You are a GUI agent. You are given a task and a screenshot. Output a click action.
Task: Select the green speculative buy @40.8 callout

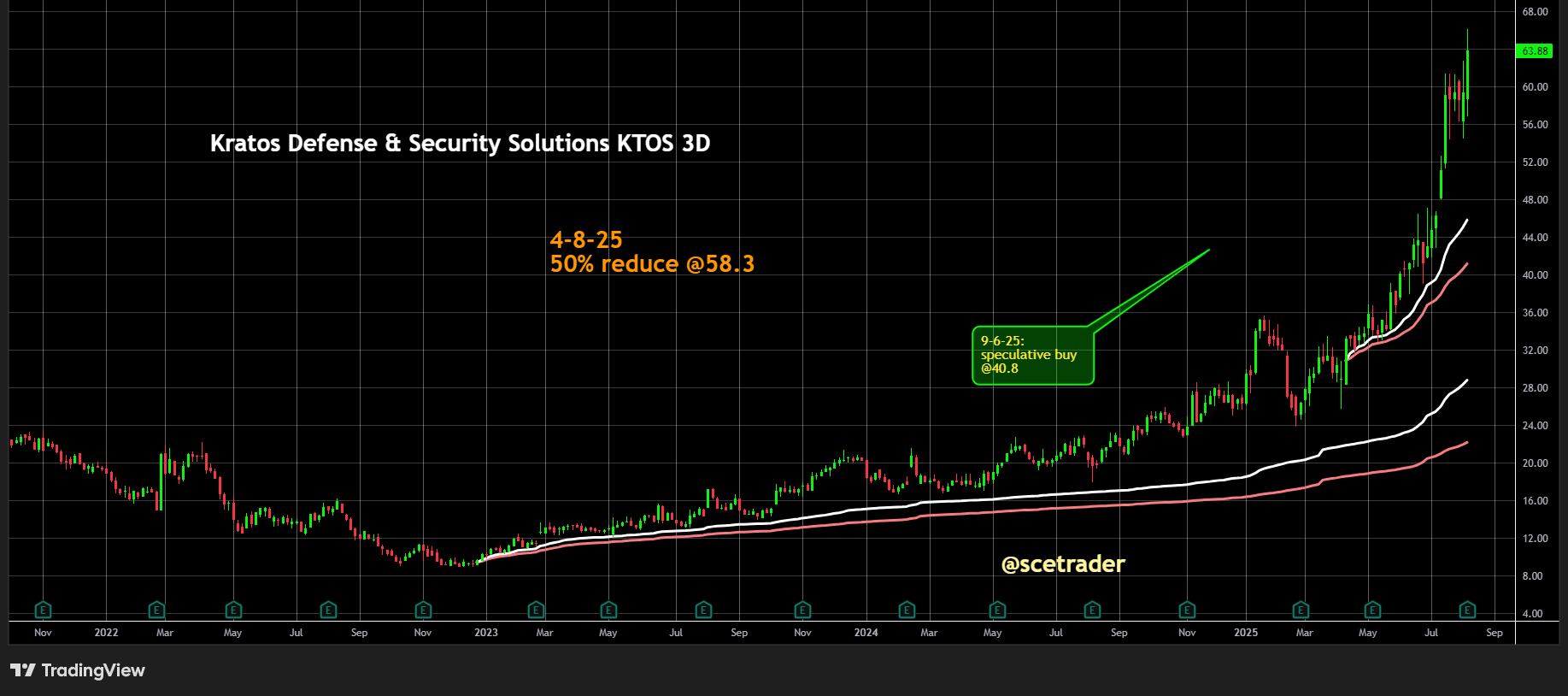[x=1033, y=356]
